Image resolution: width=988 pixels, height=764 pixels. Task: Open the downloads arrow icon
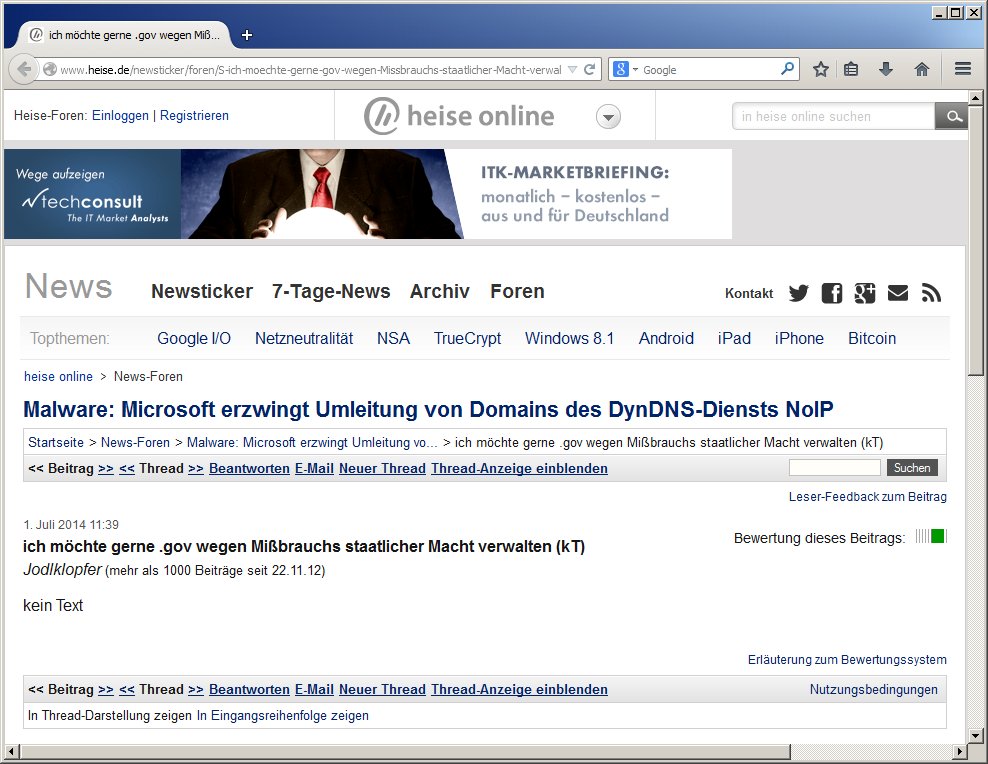point(886,69)
